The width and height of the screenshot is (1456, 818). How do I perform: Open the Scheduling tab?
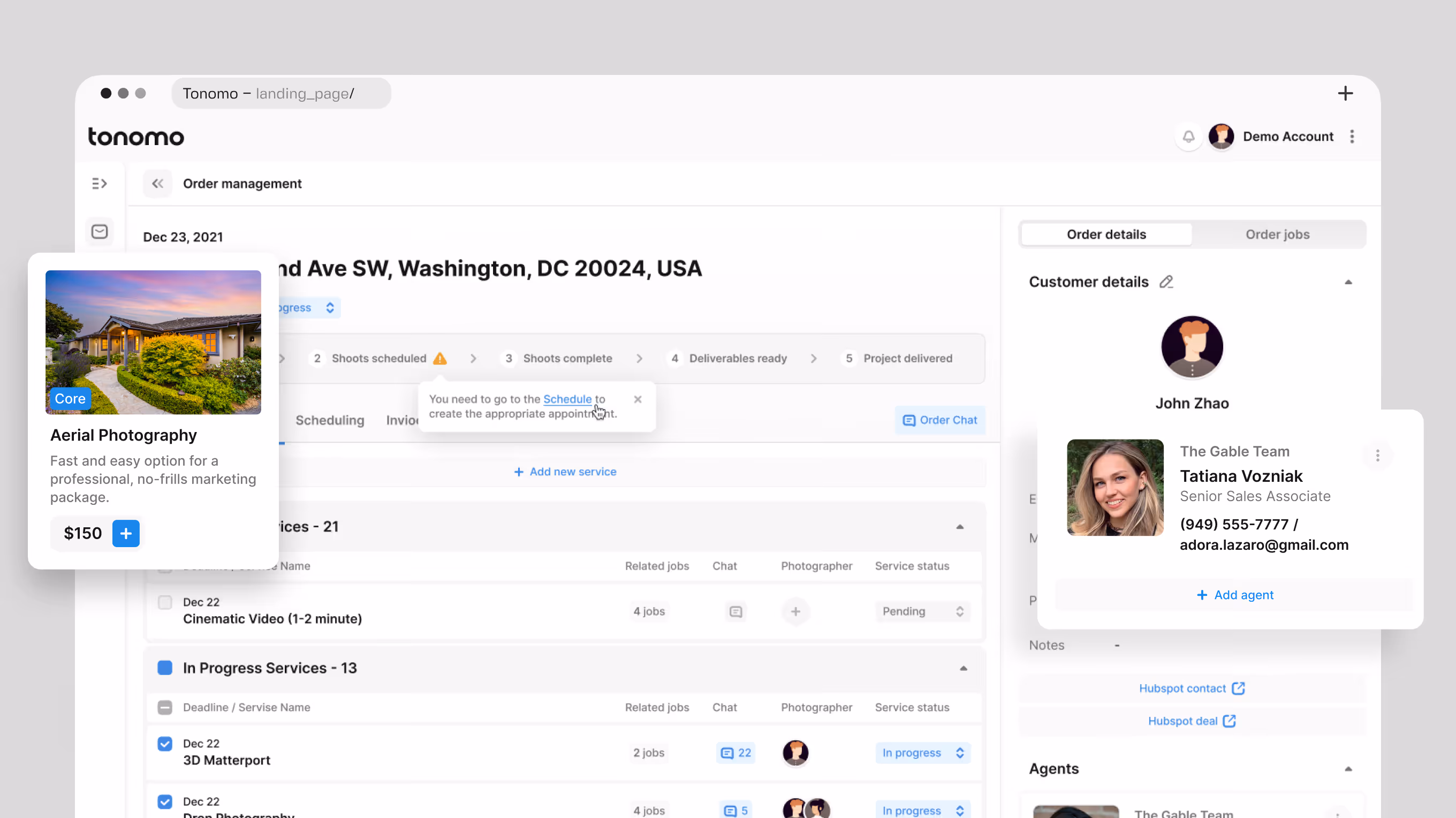330,420
